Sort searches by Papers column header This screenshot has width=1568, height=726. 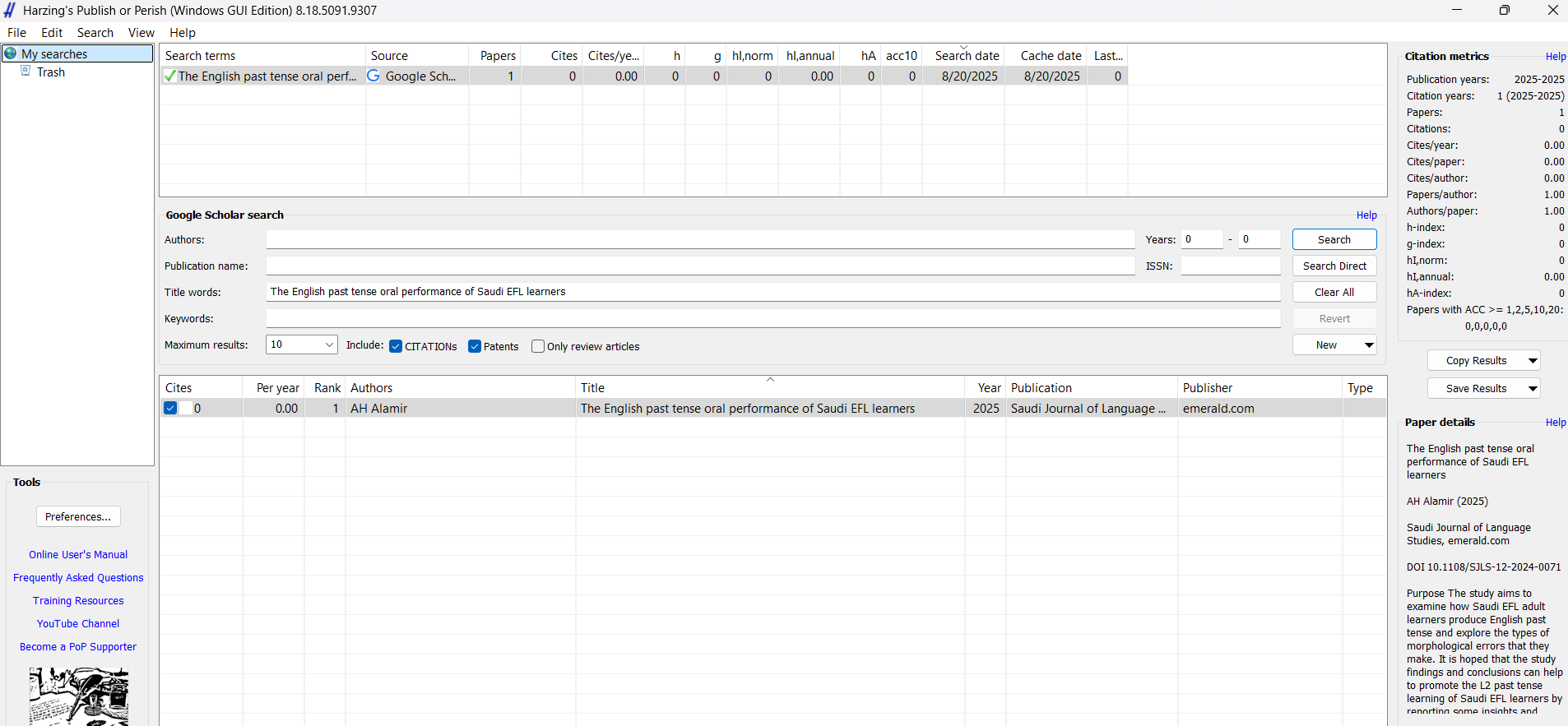[x=495, y=55]
